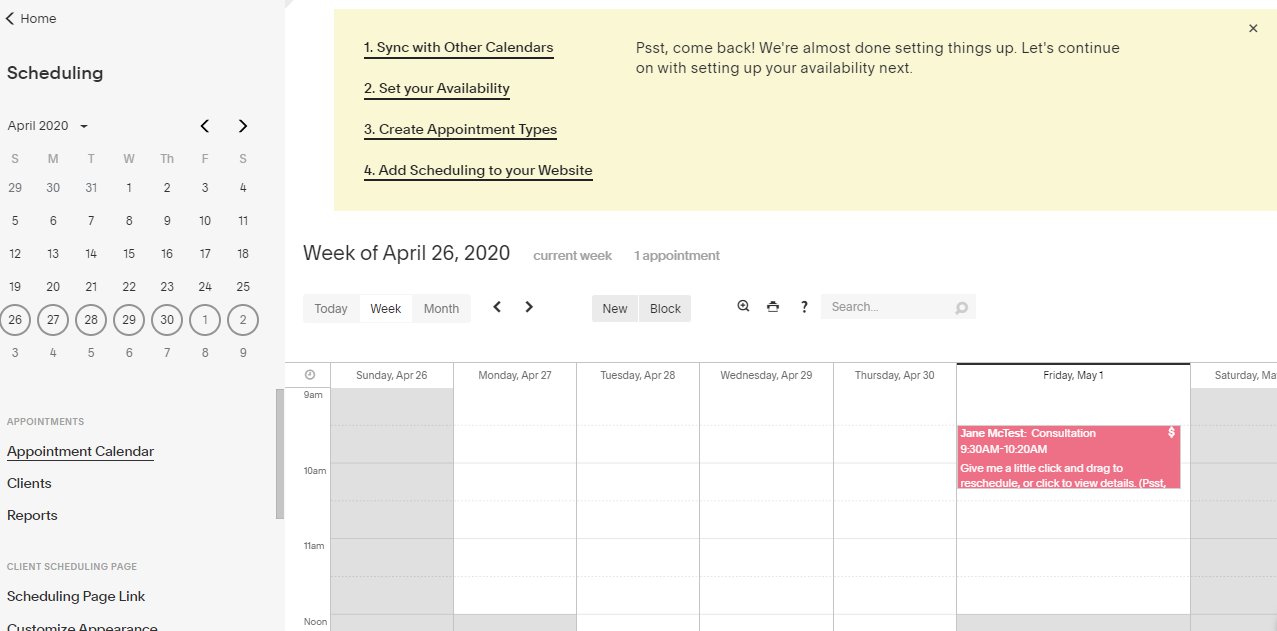Click Block to block off time

pyautogui.click(x=665, y=308)
